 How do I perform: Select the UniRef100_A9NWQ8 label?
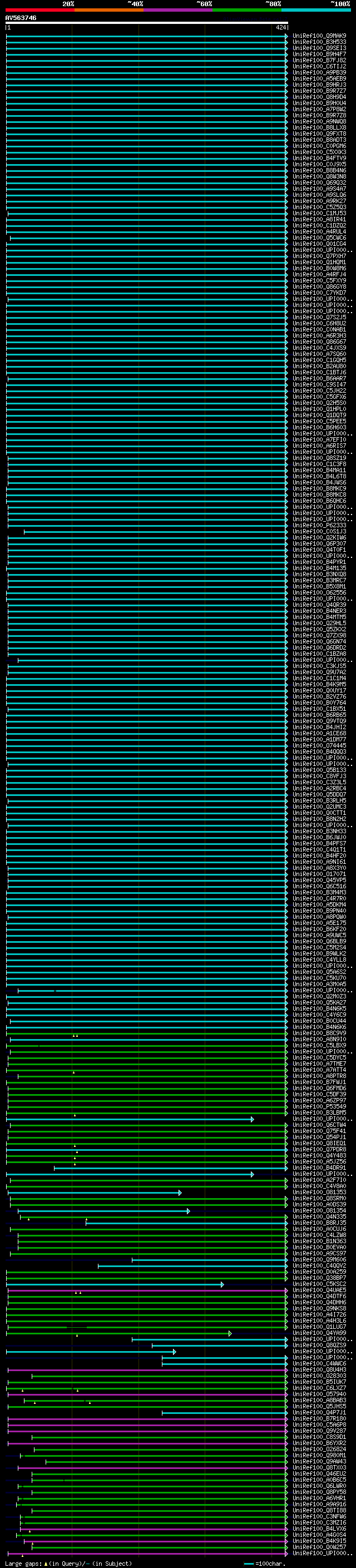[x=319, y=121]
